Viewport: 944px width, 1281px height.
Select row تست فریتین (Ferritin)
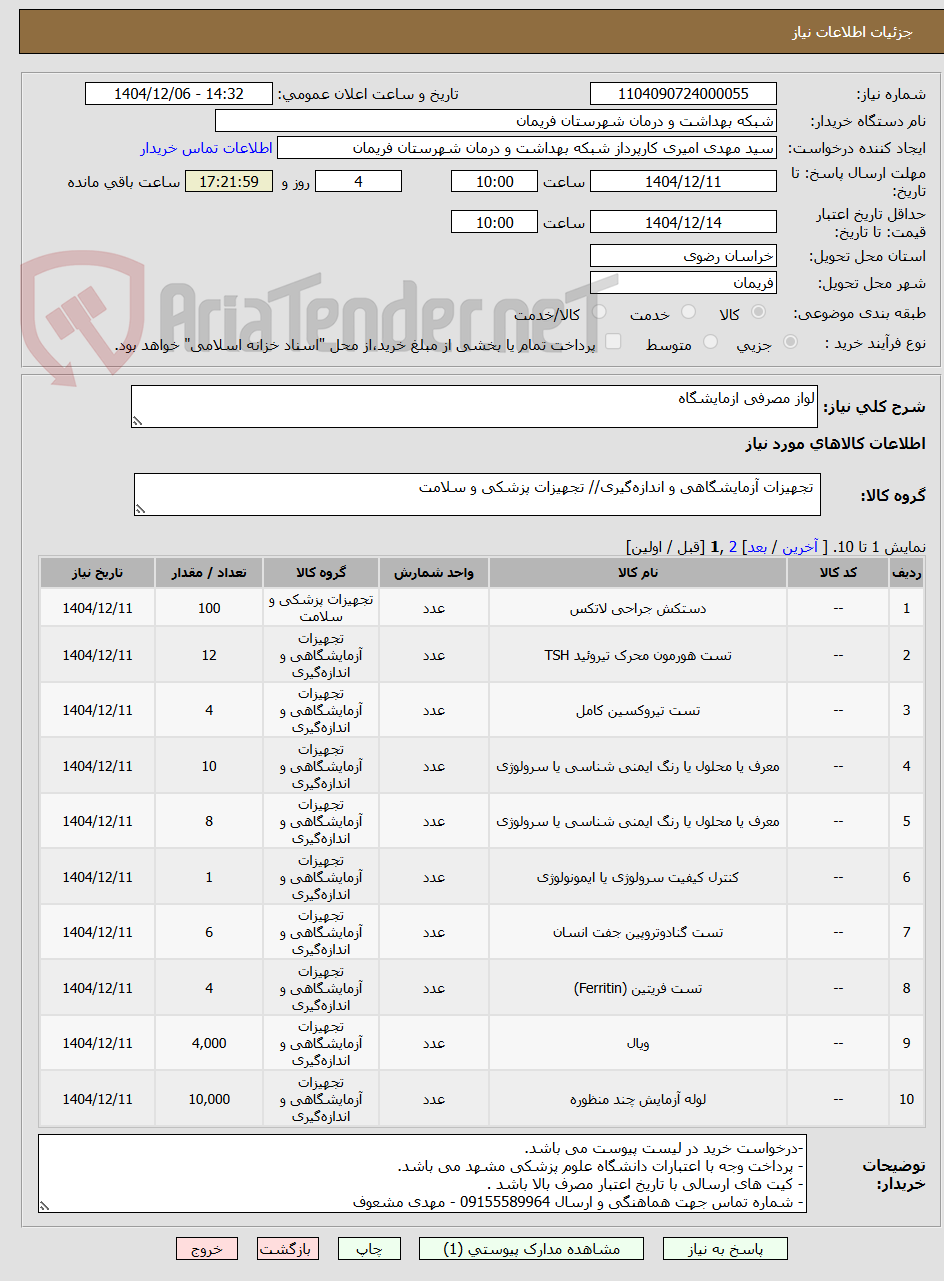click(x=482, y=988)
